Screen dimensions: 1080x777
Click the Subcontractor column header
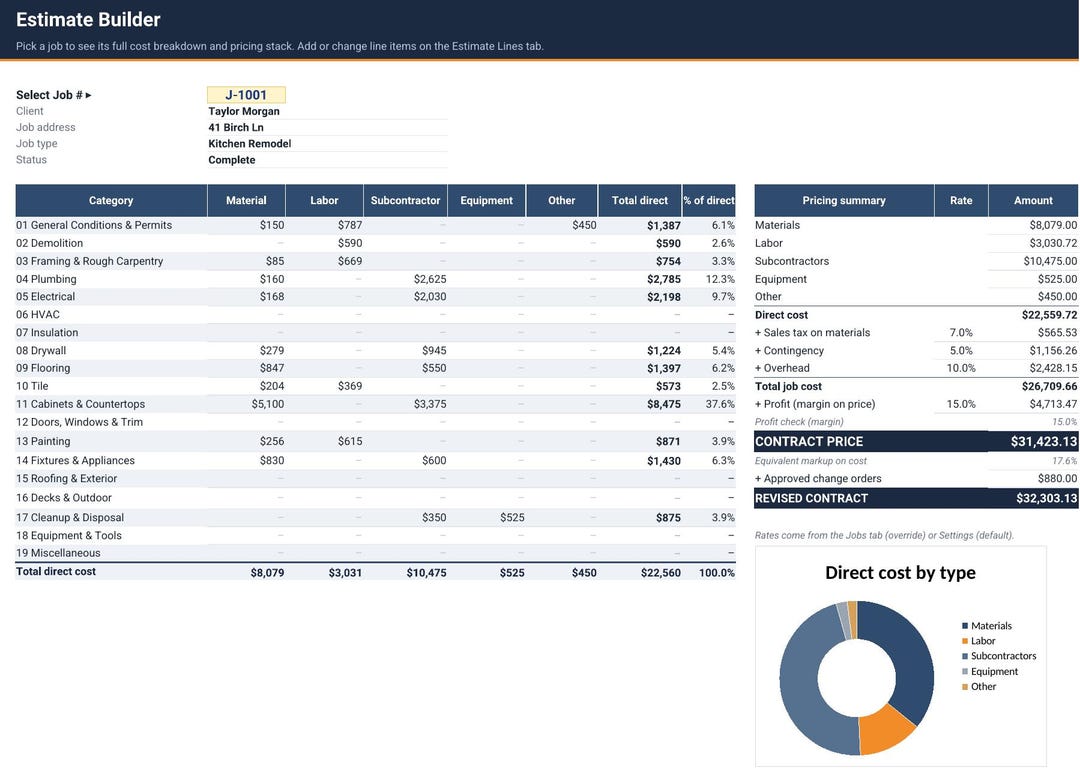(405, 200)
